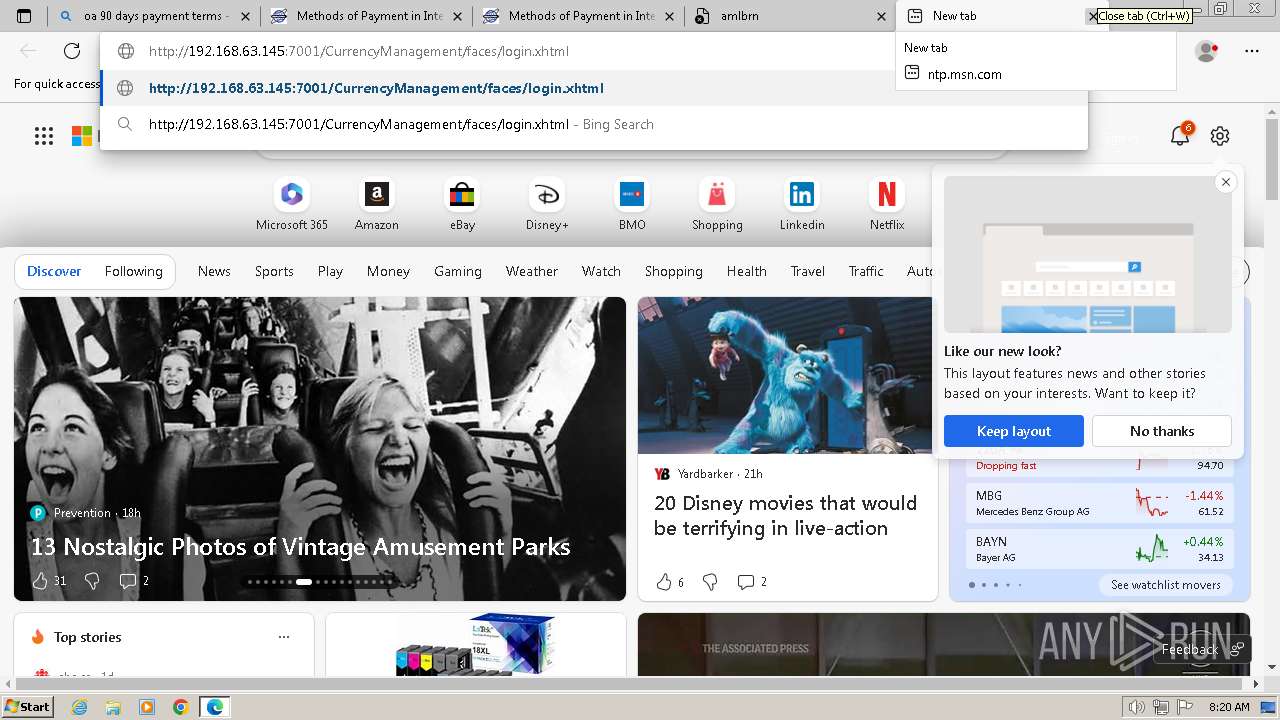This screenshot has height=720, width=1280.
Task: Launch Chrome from taskbar
Action: click(181, 707)
